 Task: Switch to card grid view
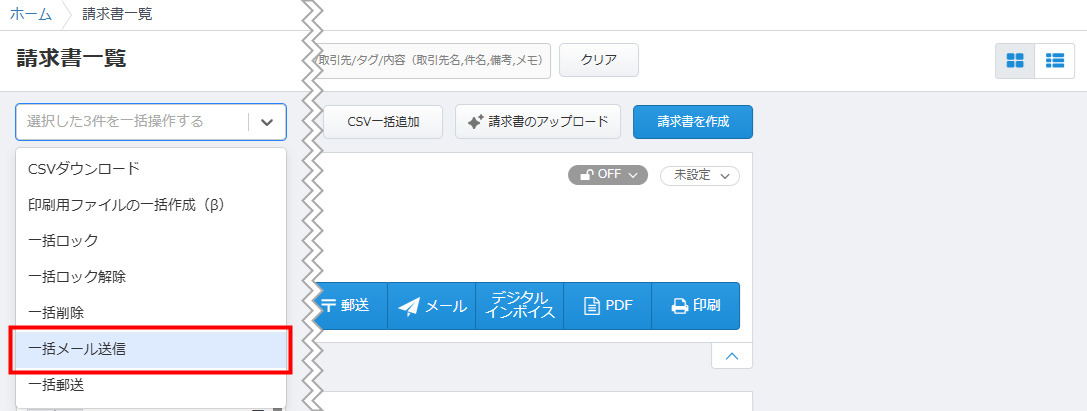pyautogui.click(x=1014, y=60)
